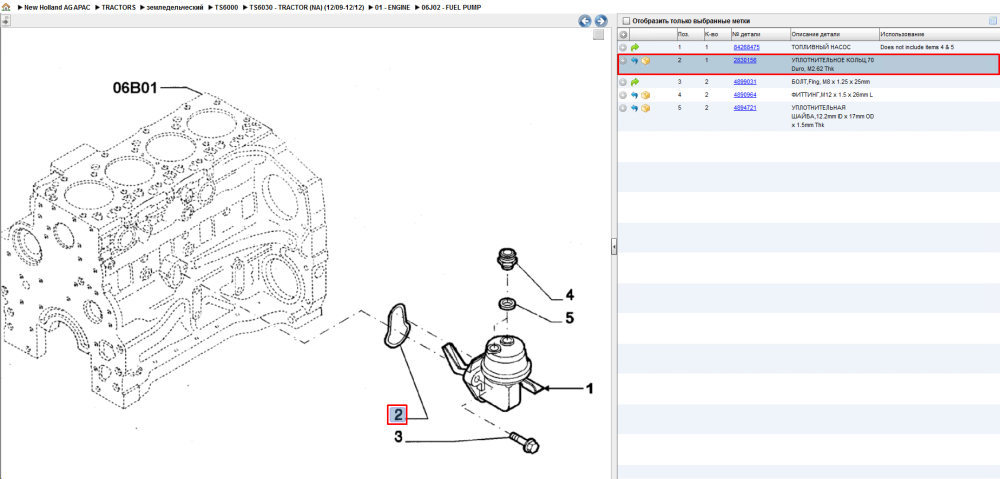The image size is (1000, 479).
Task: Click the box icon in row 4894721
Action: coord(645,108)
